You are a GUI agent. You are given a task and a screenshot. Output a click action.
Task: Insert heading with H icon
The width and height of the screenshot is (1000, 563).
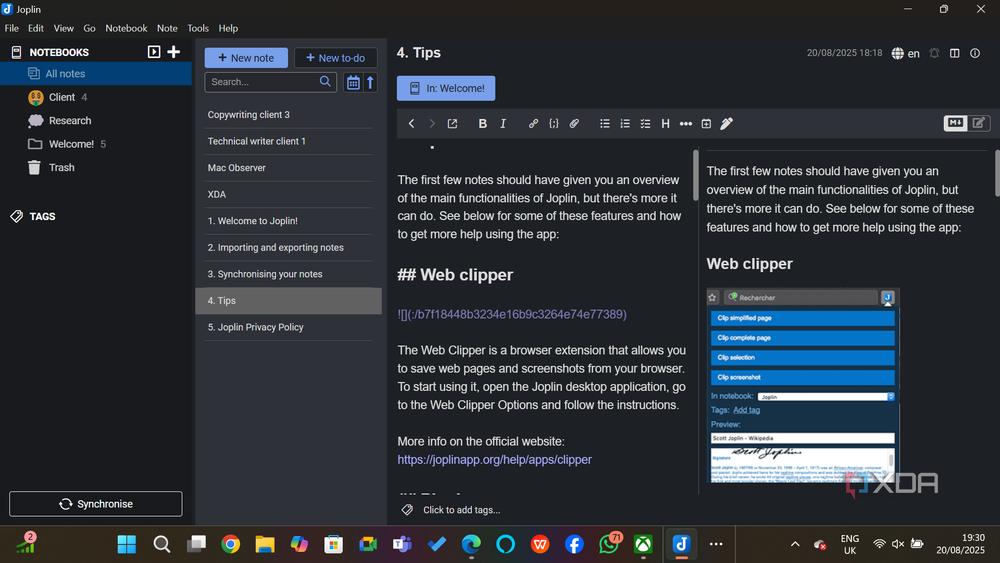point(665,124)
